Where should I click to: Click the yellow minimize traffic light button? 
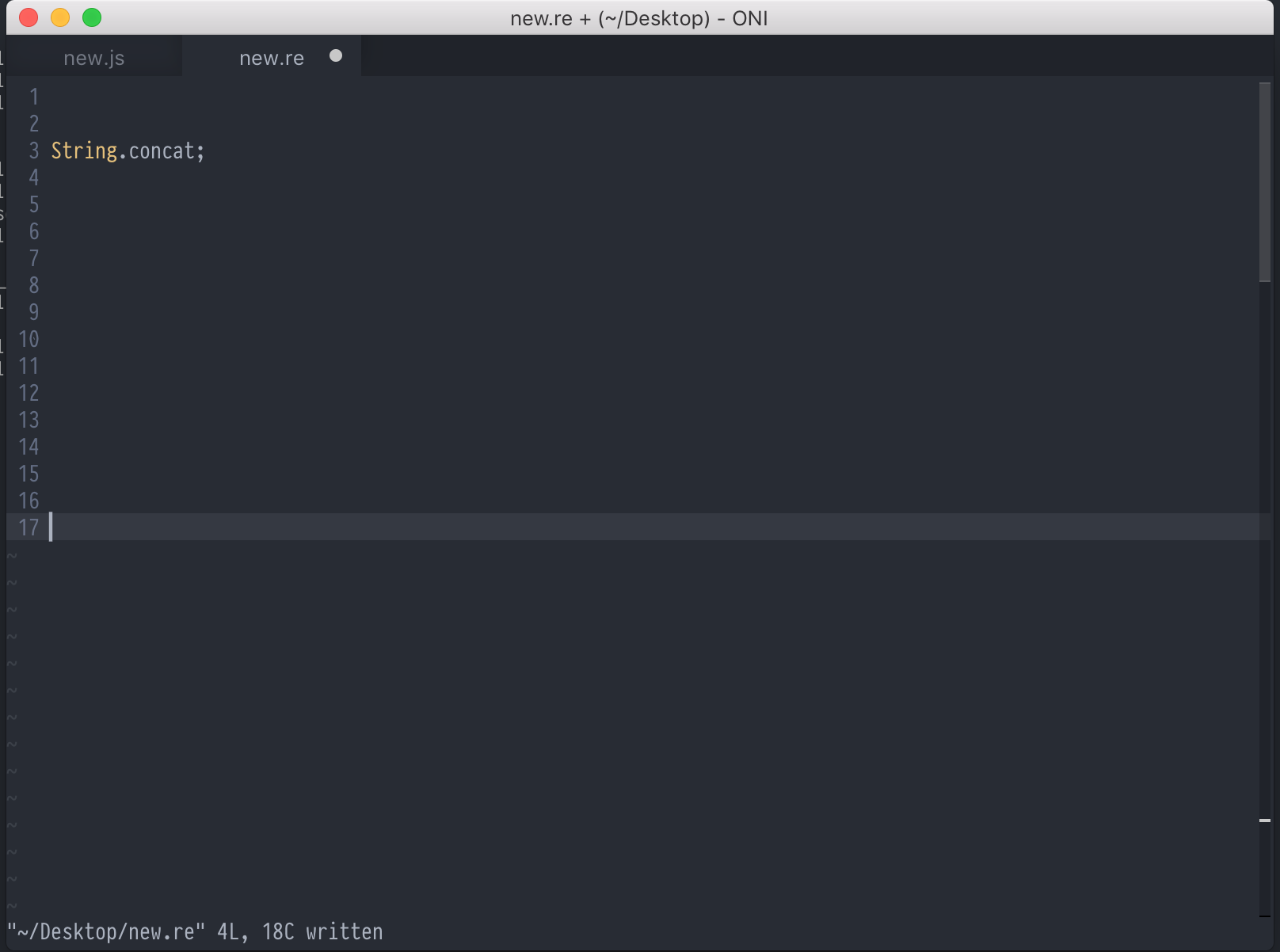coord(60,17)
